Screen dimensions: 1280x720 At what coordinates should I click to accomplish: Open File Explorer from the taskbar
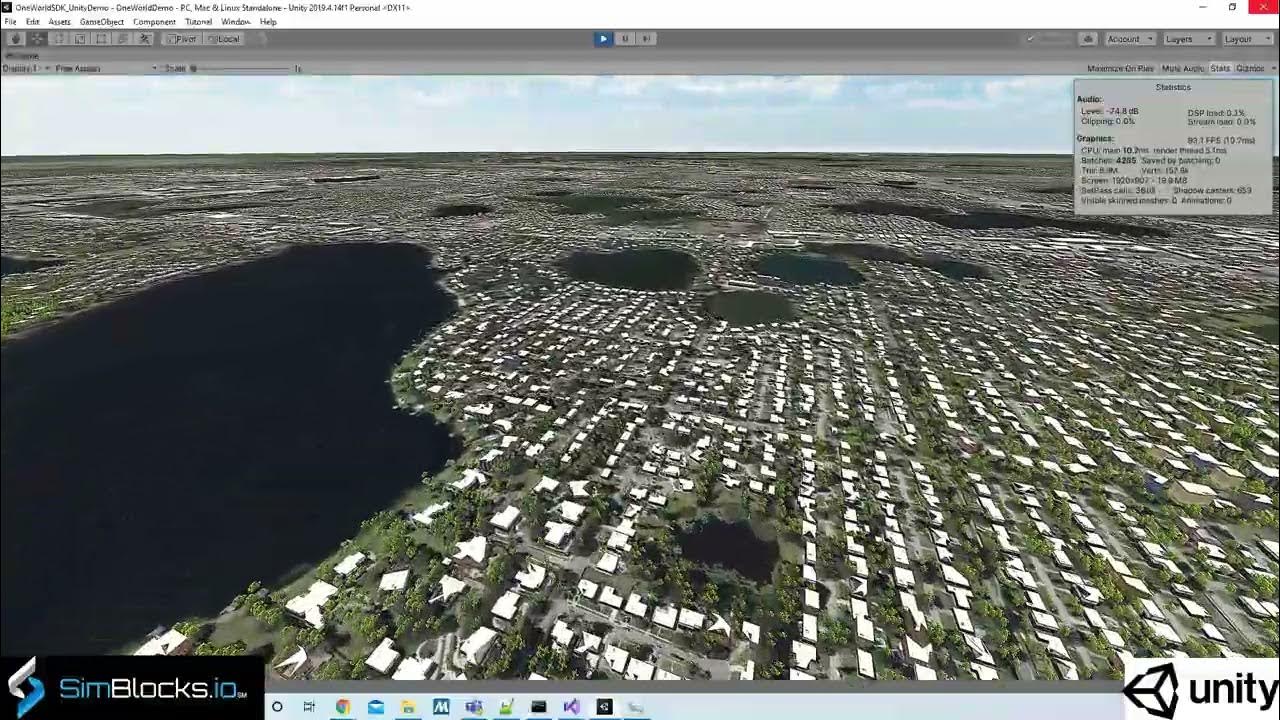(408, 707)
